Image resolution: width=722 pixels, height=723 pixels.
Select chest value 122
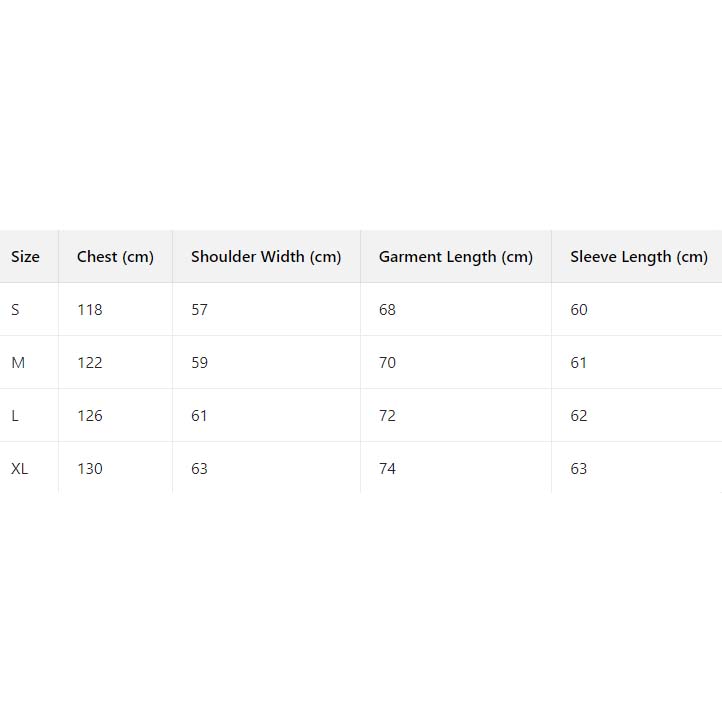click(90, 363)
